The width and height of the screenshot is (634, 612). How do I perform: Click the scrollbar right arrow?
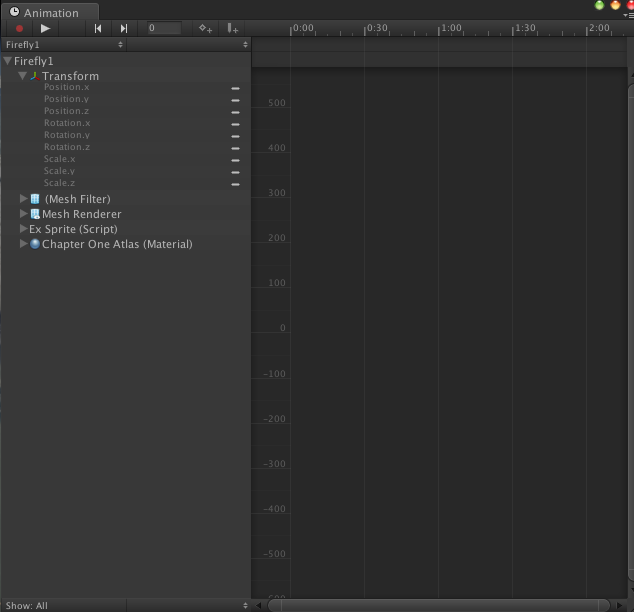(619, 605)
